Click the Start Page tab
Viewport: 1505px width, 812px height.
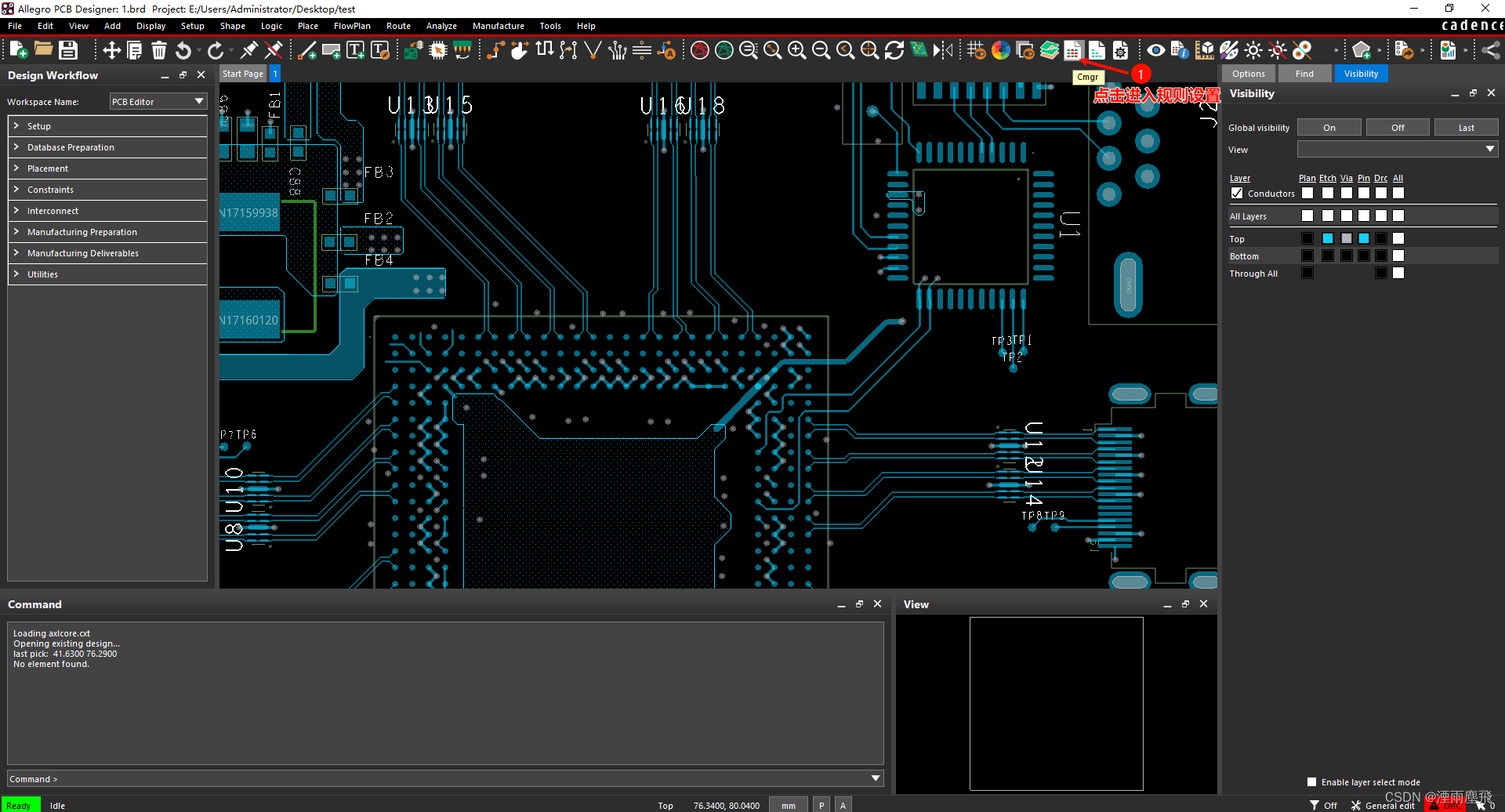[243, 74]
